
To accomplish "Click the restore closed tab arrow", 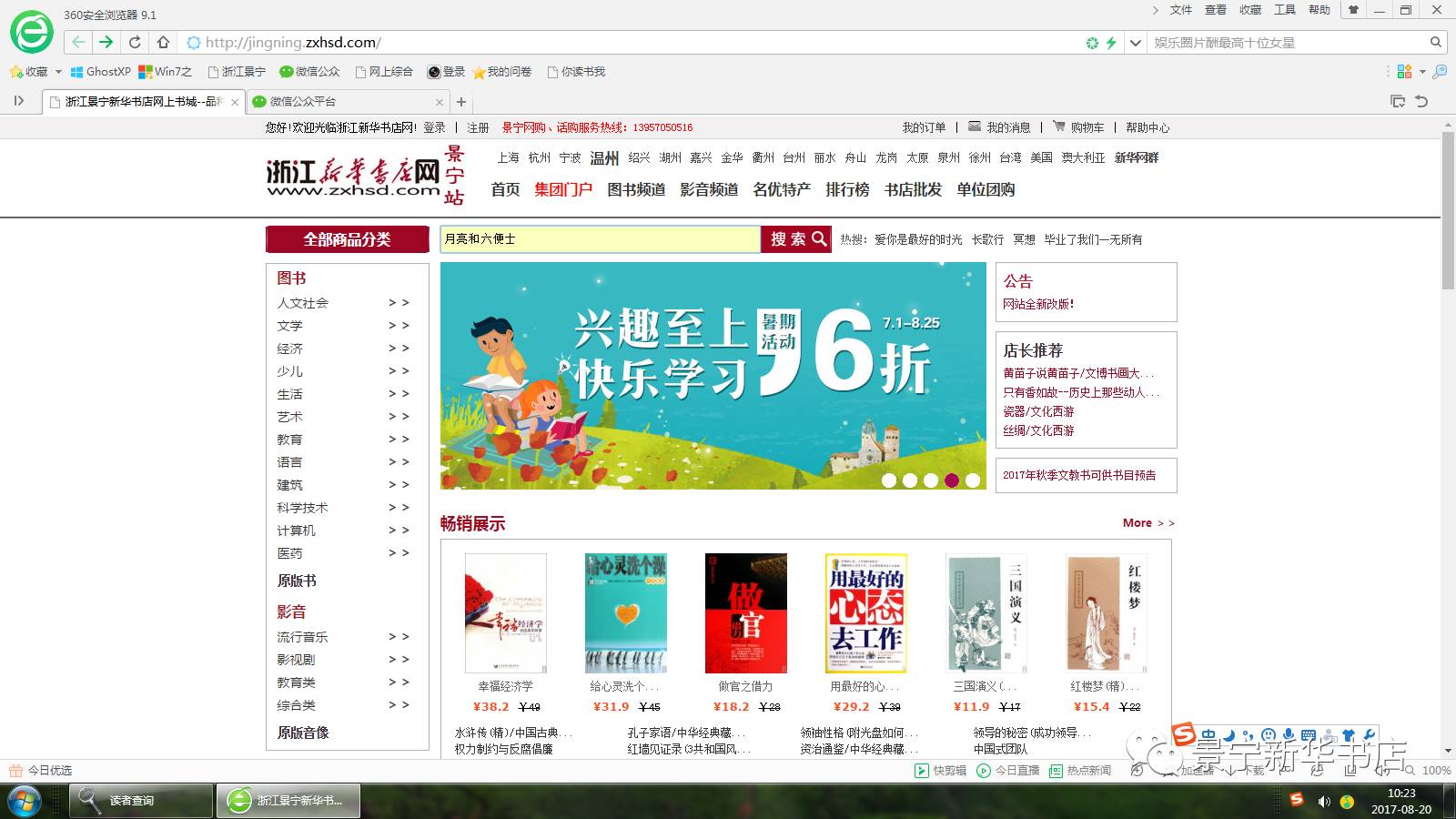I will pyautogui.click(x=1421, y=101).
